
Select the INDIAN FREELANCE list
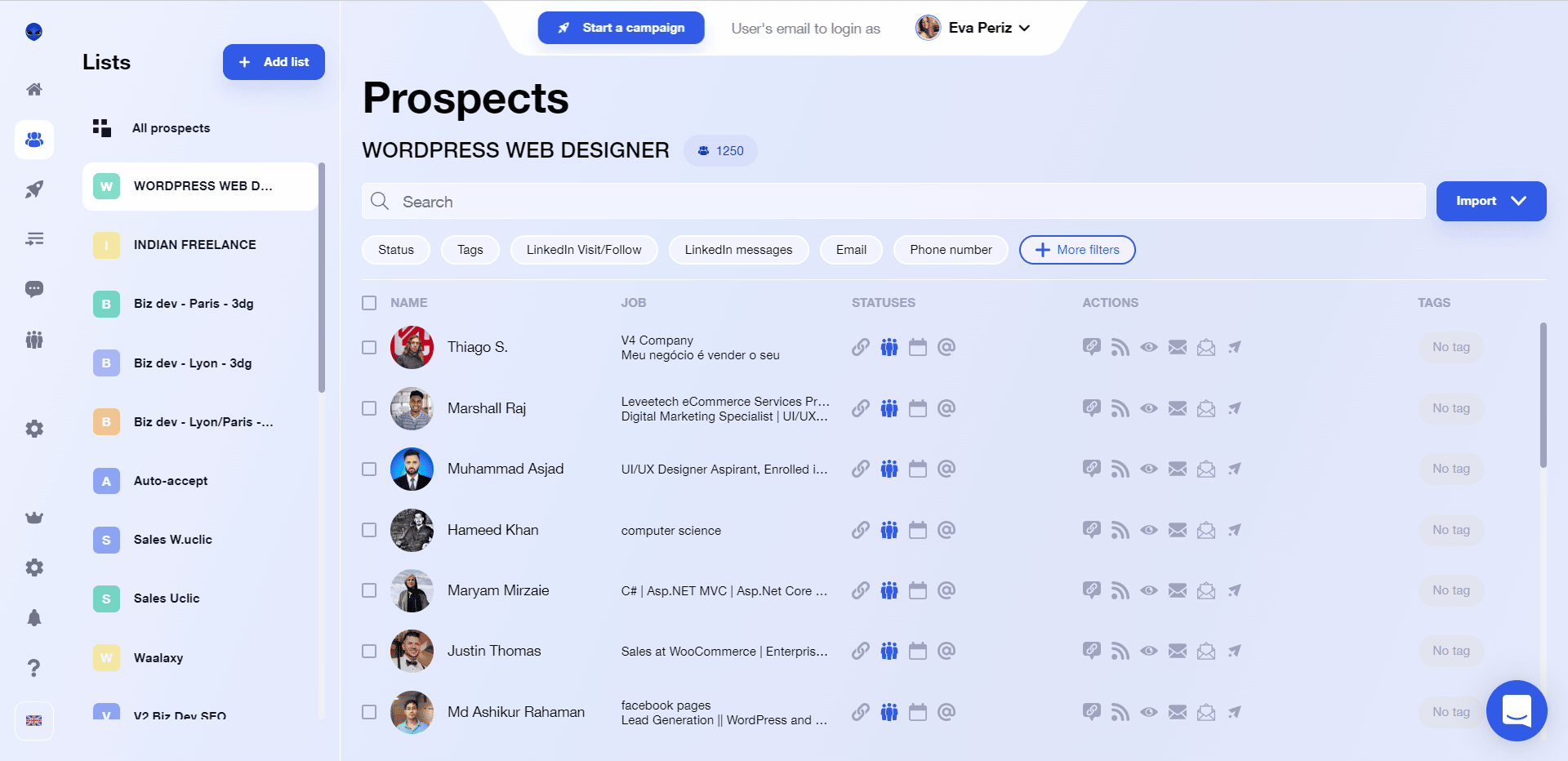coord(200,245)
